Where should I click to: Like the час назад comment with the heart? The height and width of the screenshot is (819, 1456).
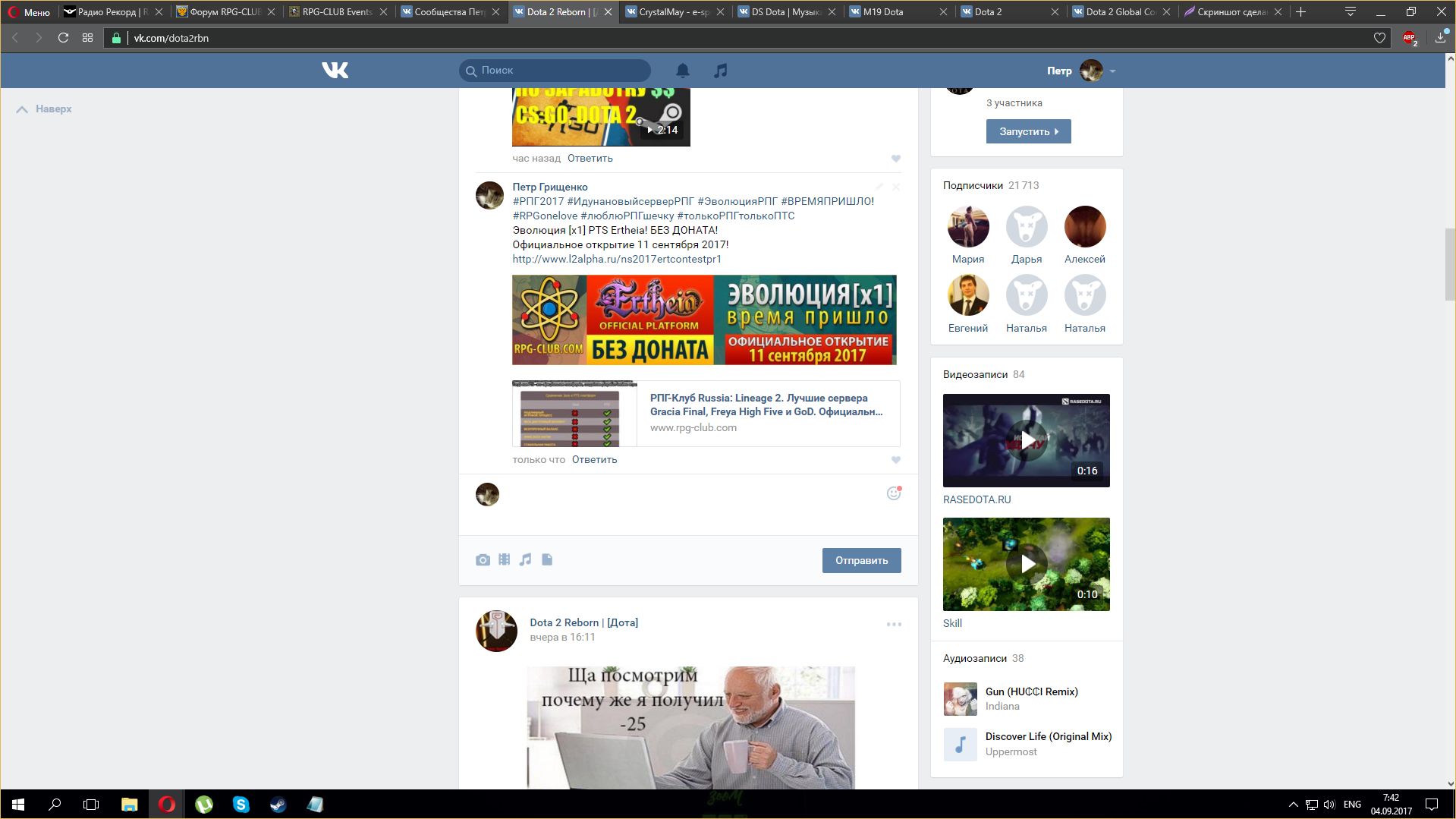click(x=895, y=159)
